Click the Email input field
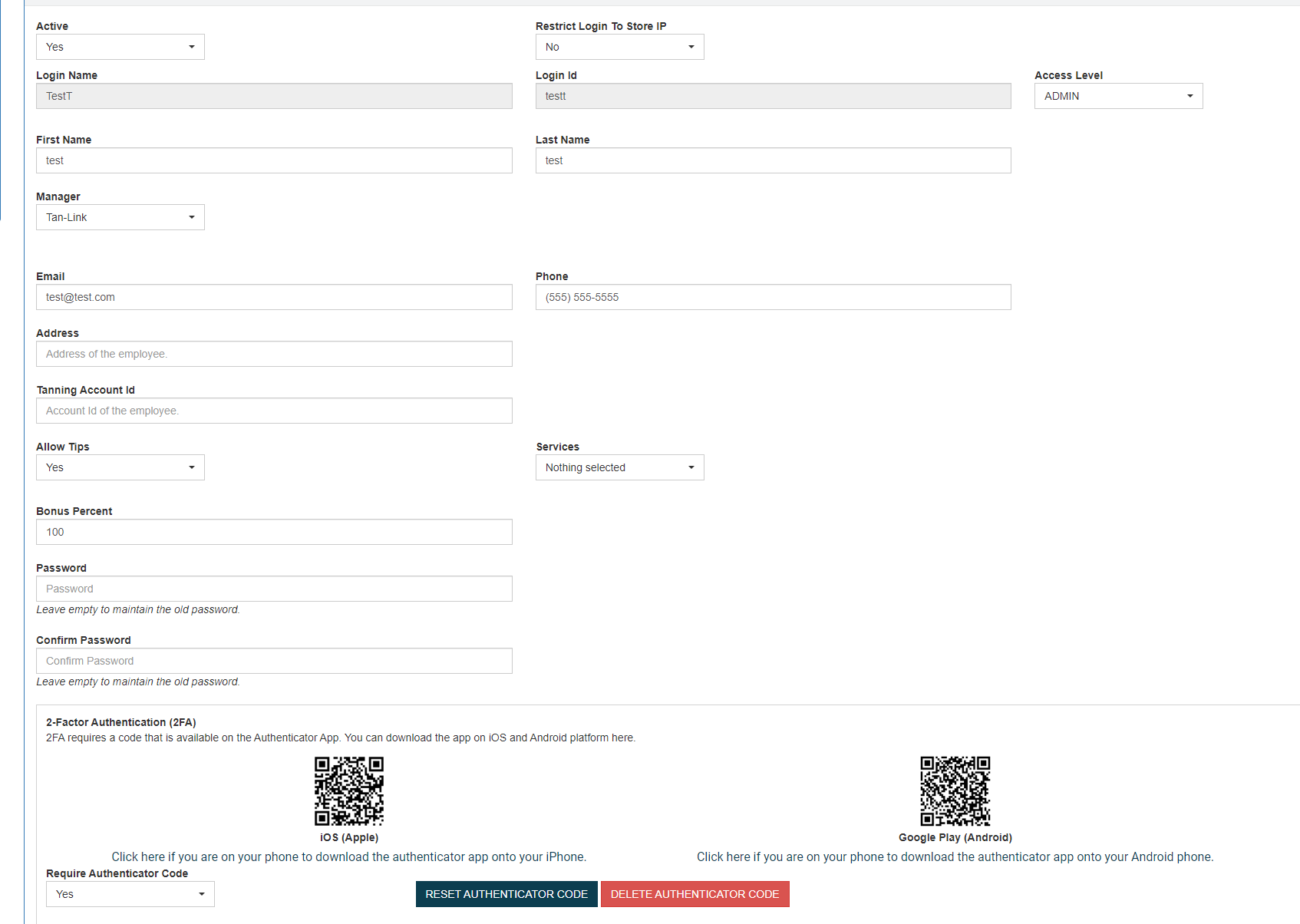This screenshot has height=924, width=1300. [x=274, y=297]
